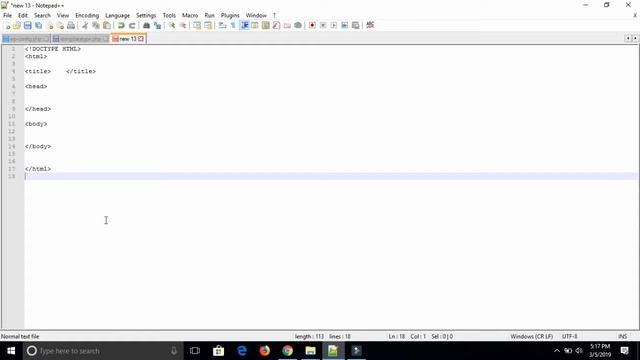Undo the last edit with the Undo arrow
Image resolution: width=640 pixels, height=360 pixels.
[x=121, y=25]
